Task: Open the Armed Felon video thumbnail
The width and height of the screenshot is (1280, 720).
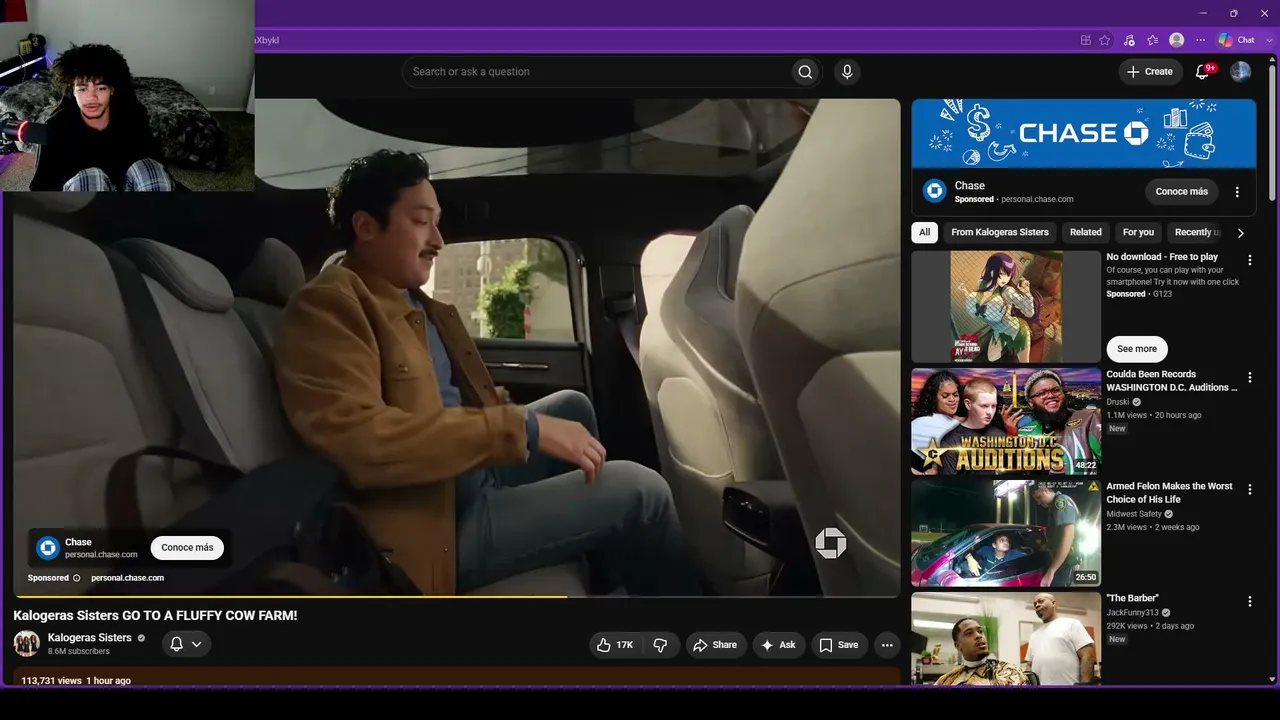Action: click(1006, 533)
